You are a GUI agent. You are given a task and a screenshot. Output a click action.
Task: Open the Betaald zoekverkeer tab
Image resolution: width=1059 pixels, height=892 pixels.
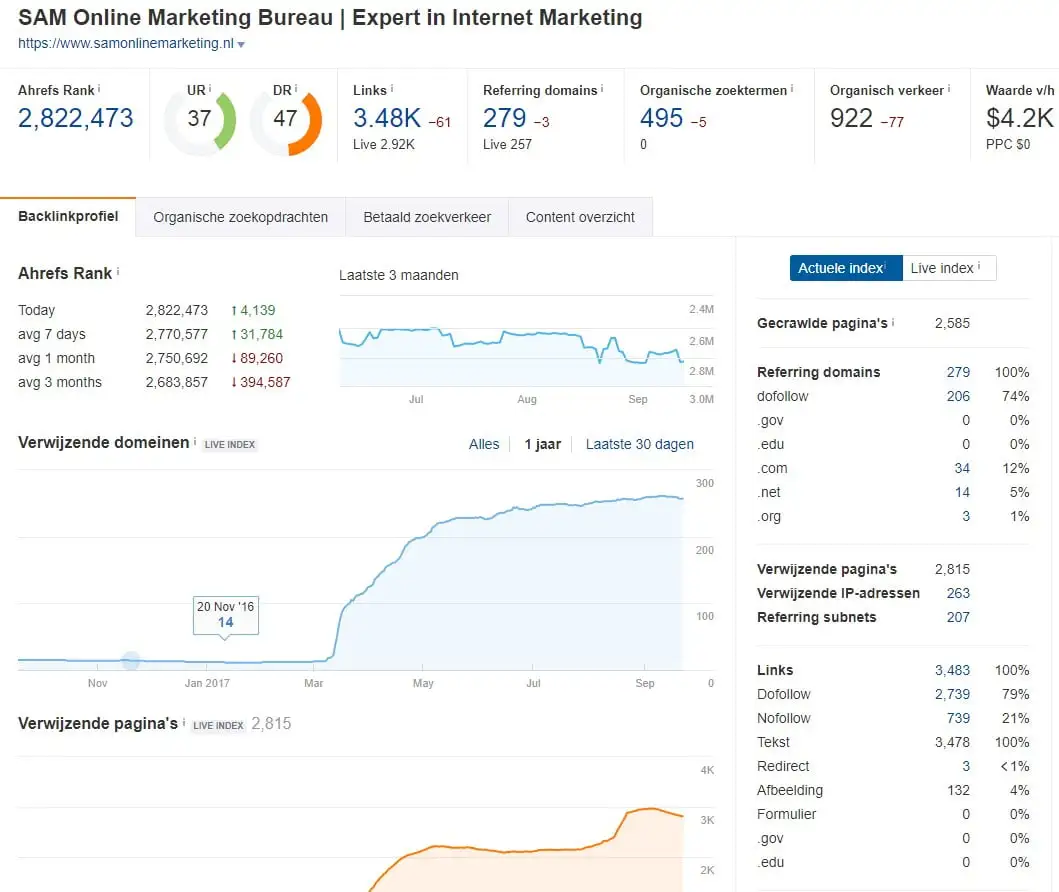pyautogui.click(x=427, y=217)
